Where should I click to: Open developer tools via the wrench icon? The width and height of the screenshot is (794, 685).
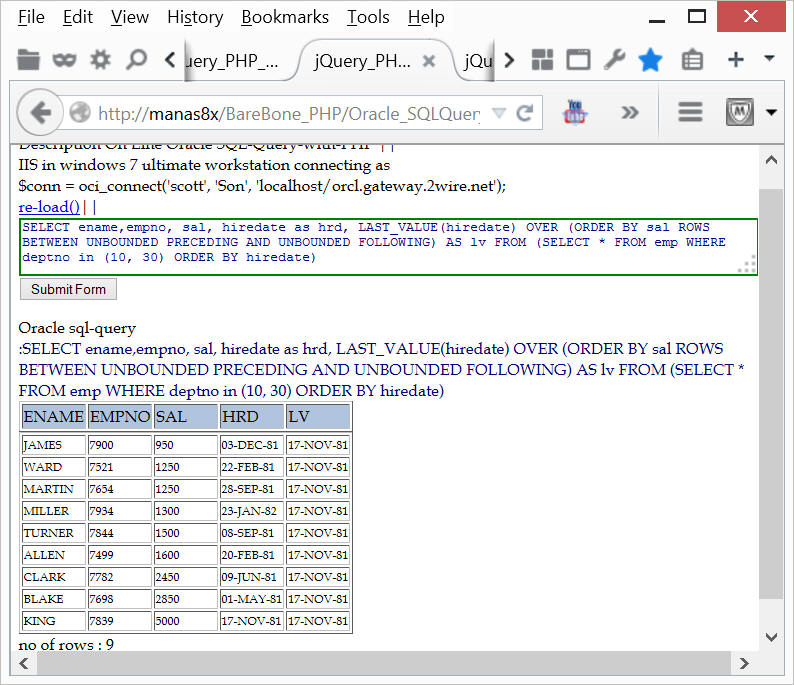pyautogui.click(x=614, y=60)
